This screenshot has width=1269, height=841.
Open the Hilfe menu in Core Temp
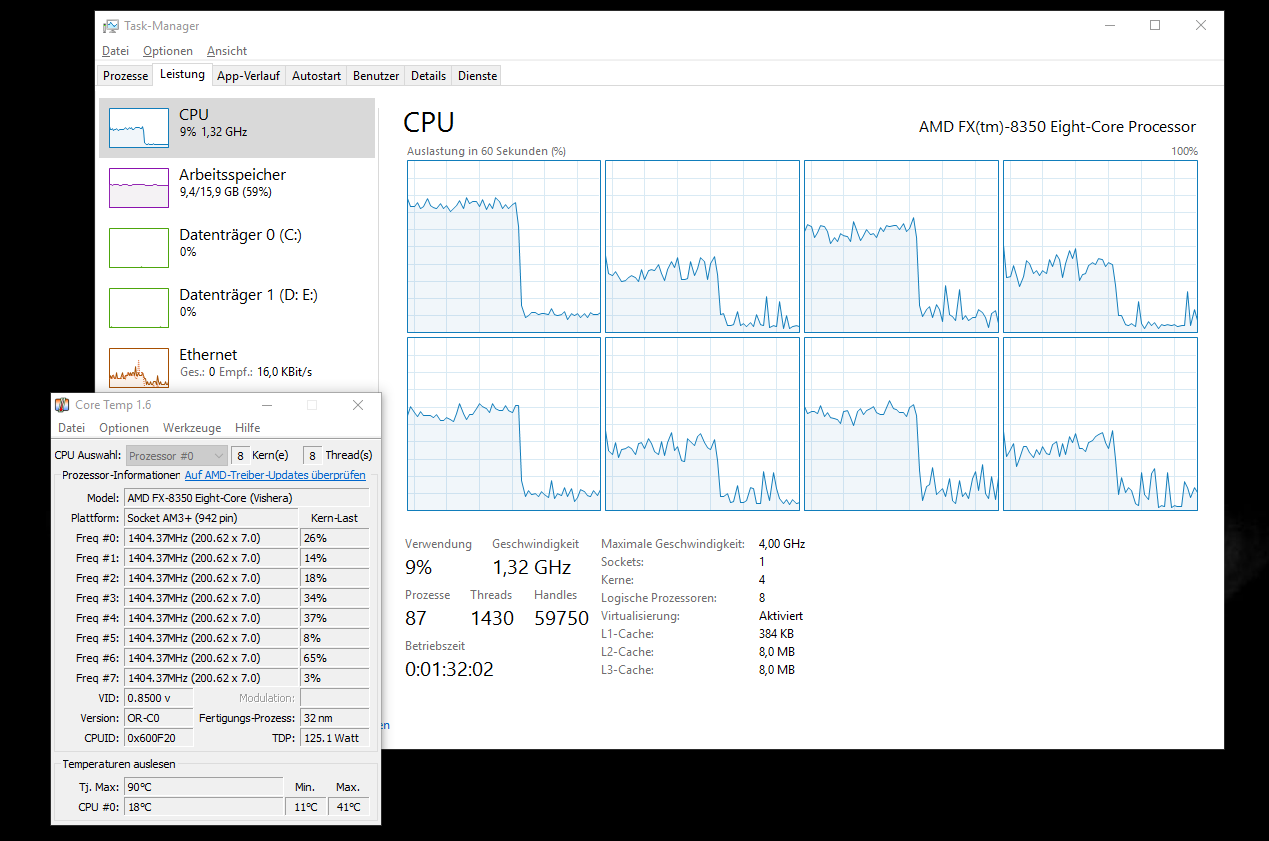tap(247, 428)
